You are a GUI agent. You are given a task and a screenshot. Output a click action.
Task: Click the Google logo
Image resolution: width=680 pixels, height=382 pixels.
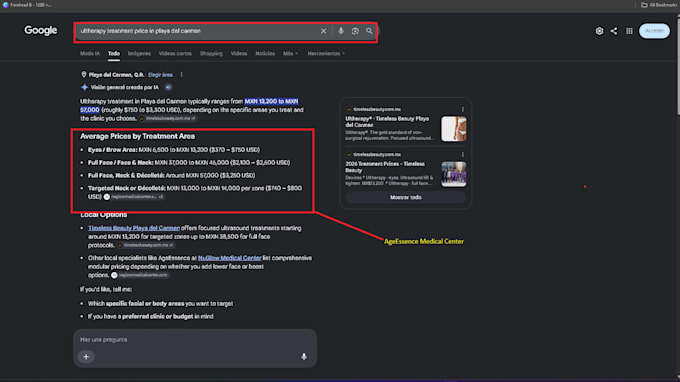tap(41, 31)
